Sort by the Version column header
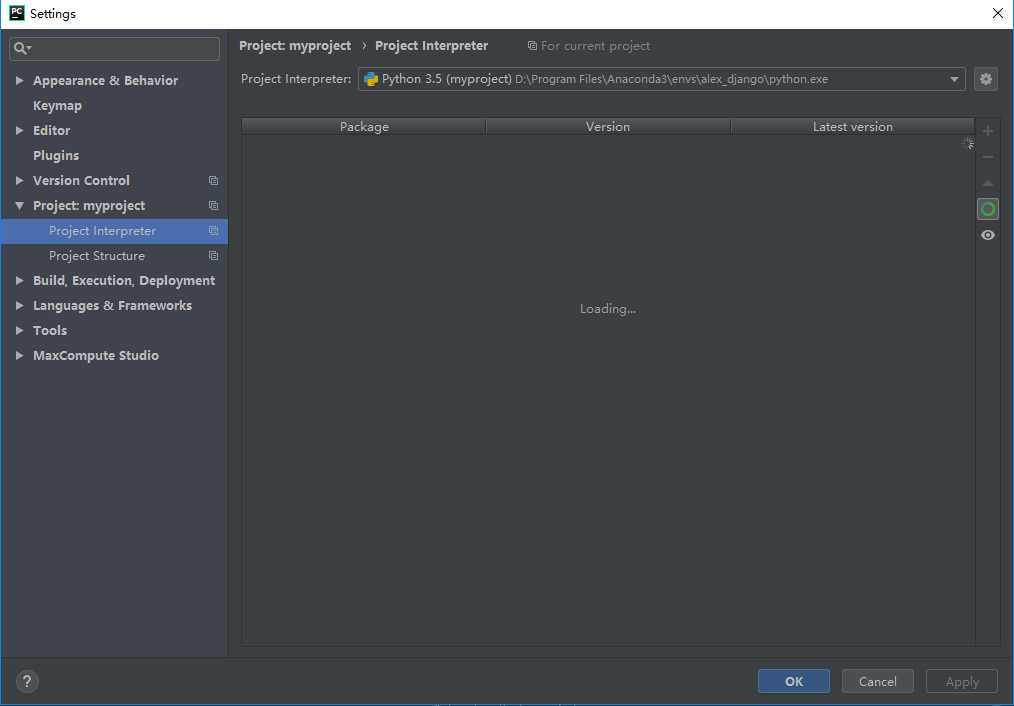Viewport: 1014px width, 706px height. click(608, 127)
